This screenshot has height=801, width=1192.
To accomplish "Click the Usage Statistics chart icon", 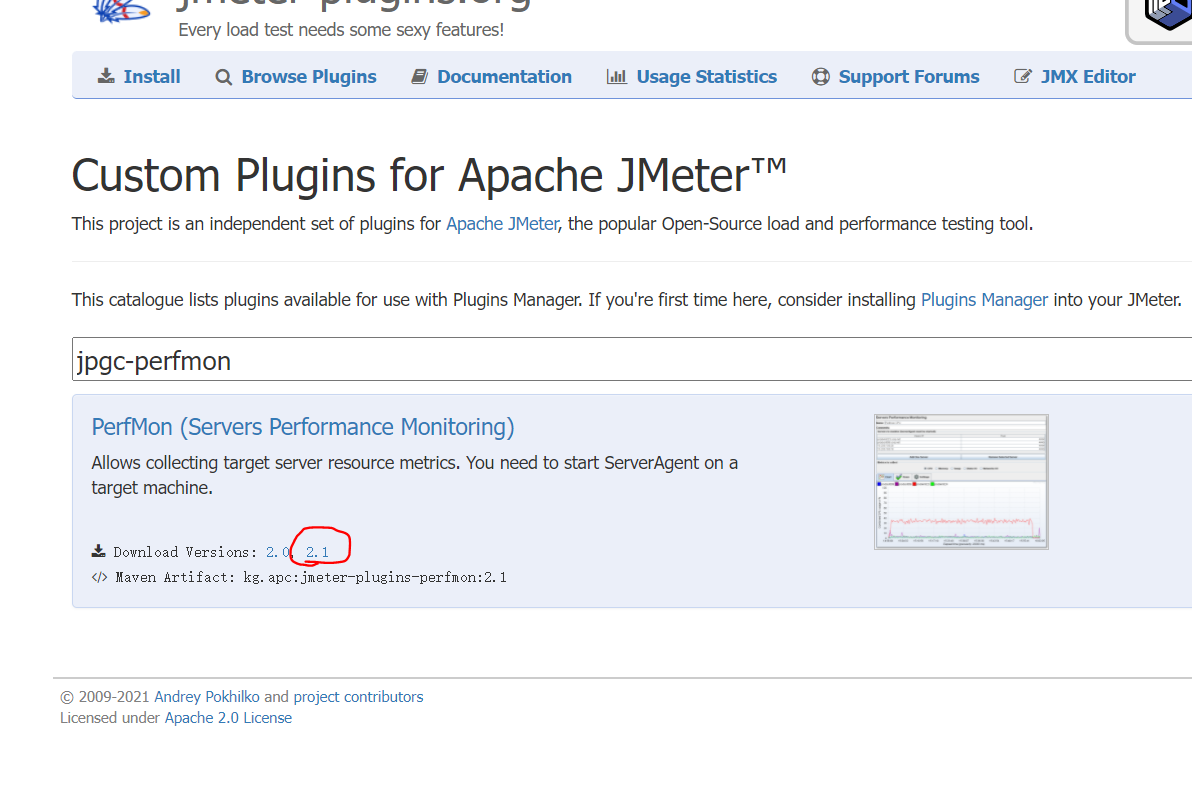I will [617, 76].
